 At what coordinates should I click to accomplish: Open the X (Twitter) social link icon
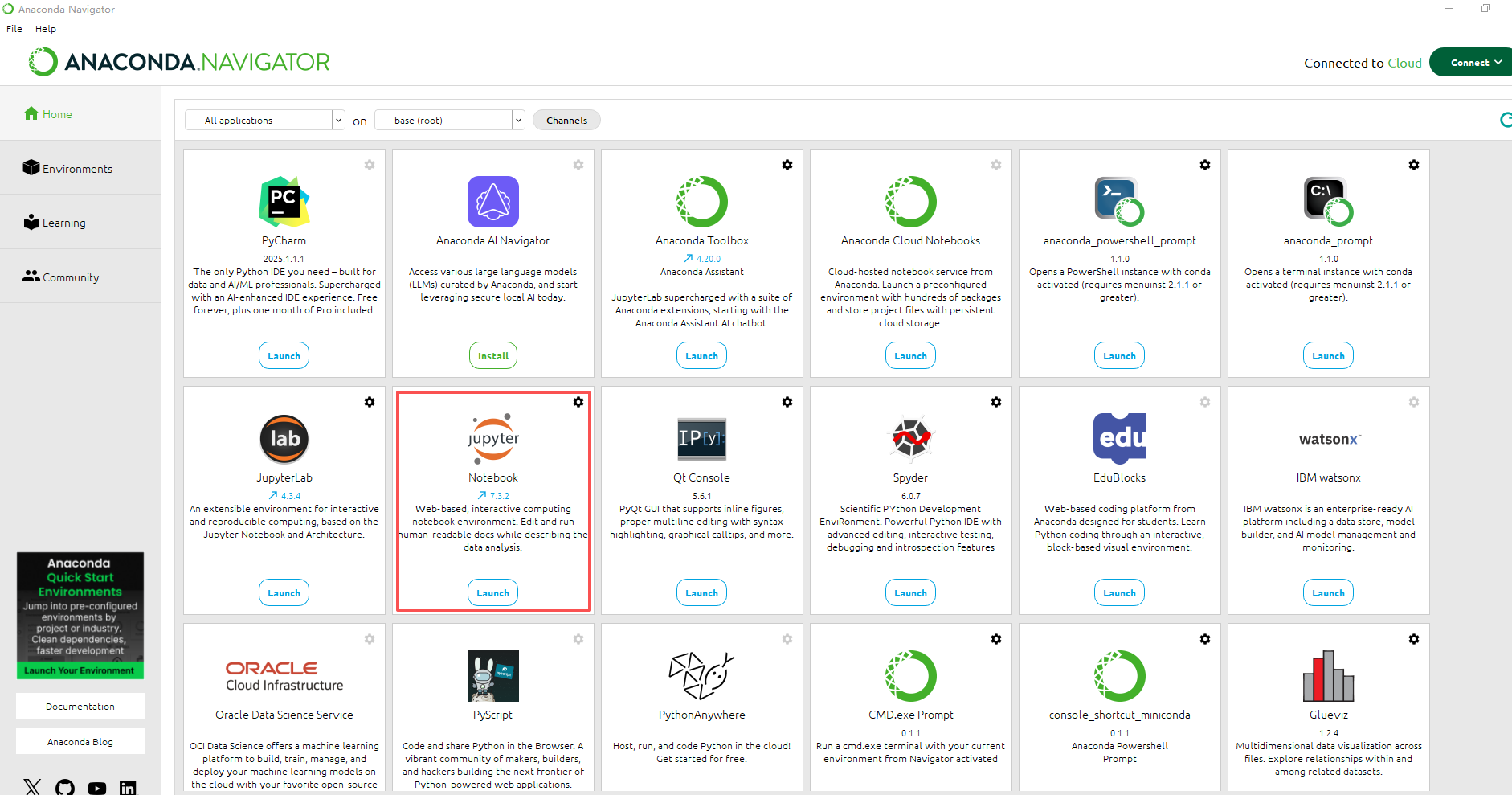[x=32, y=788]
